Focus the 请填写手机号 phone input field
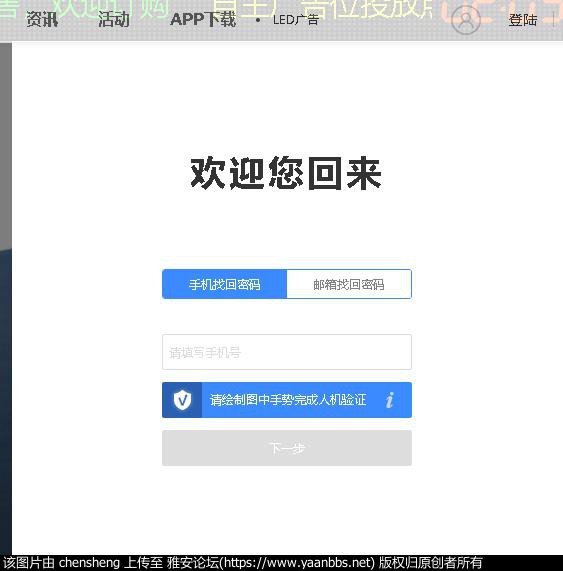 287,352
